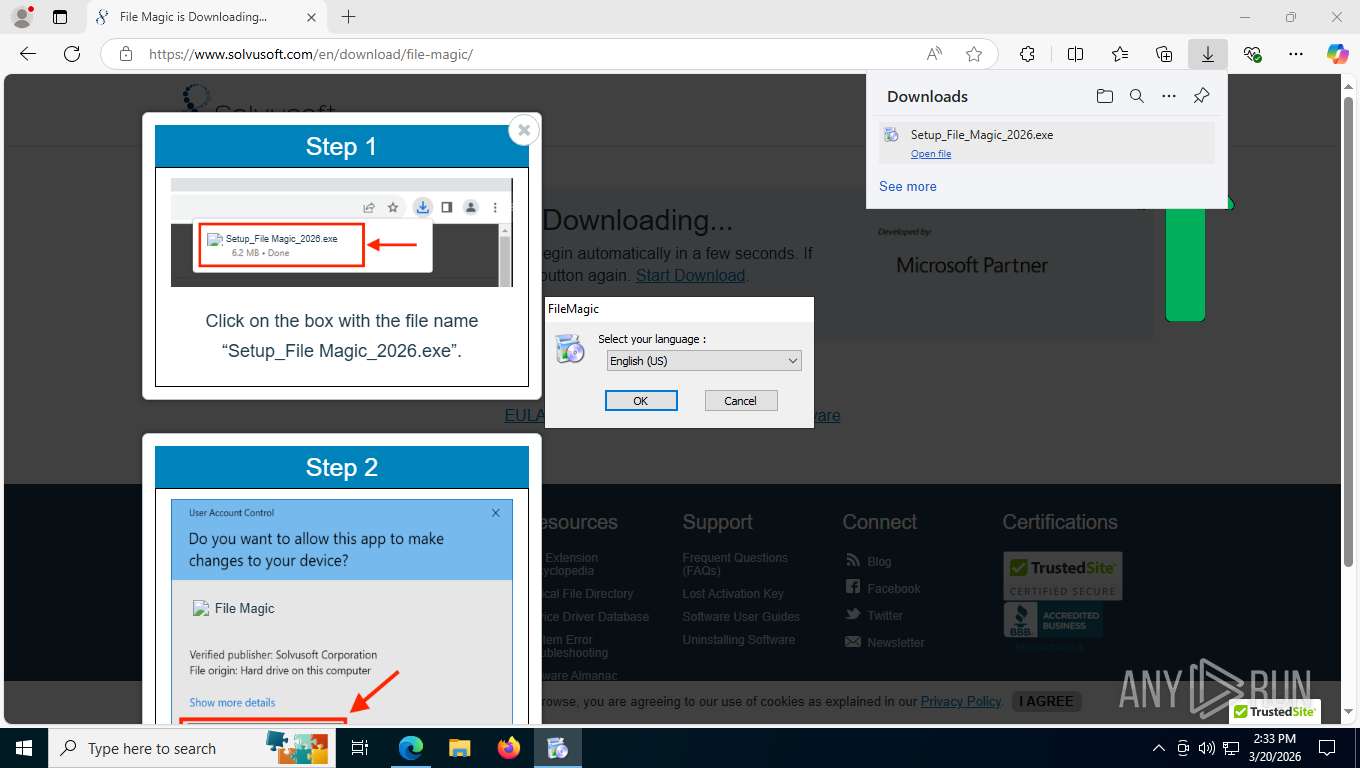Image resolution: width=1360 pixels, height=768 pixels.
Task: Toggle Split screen icon
Action: tap(1076, 54)
